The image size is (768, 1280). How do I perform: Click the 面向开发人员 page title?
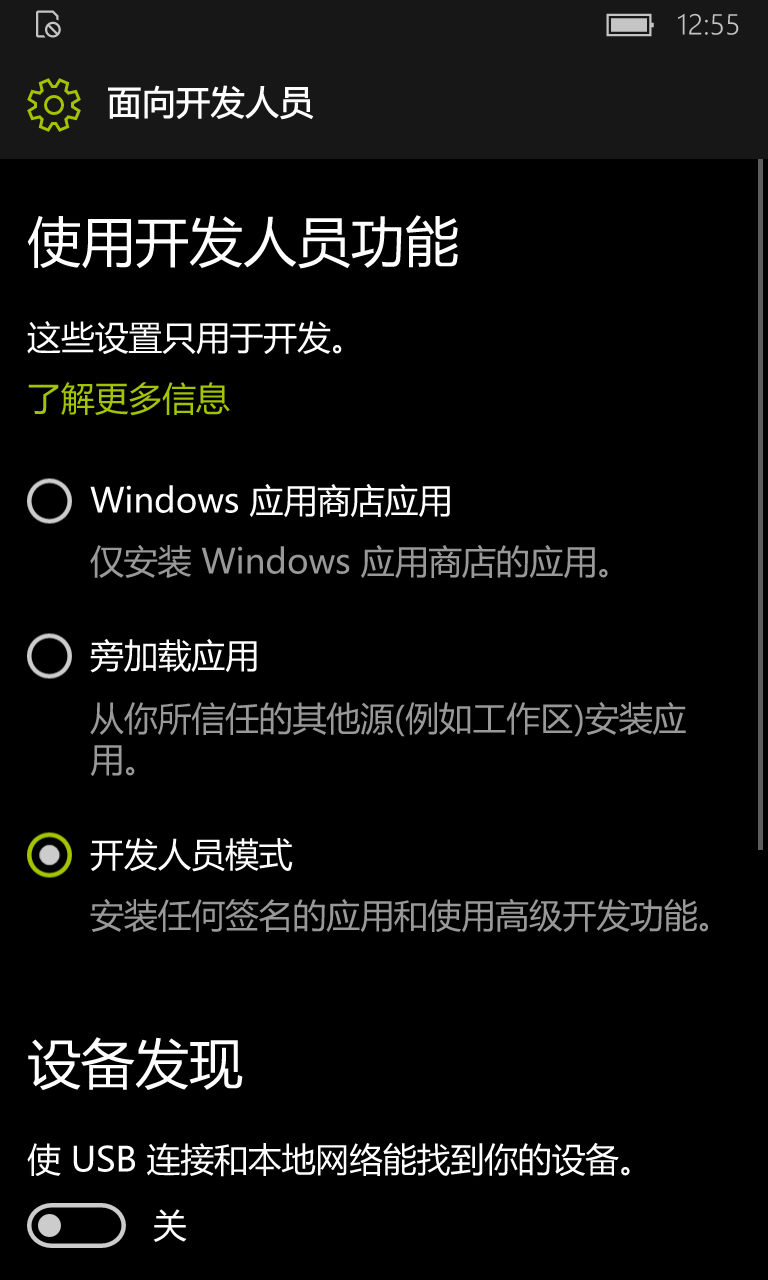pyautogui.click(x=211, y=104)
